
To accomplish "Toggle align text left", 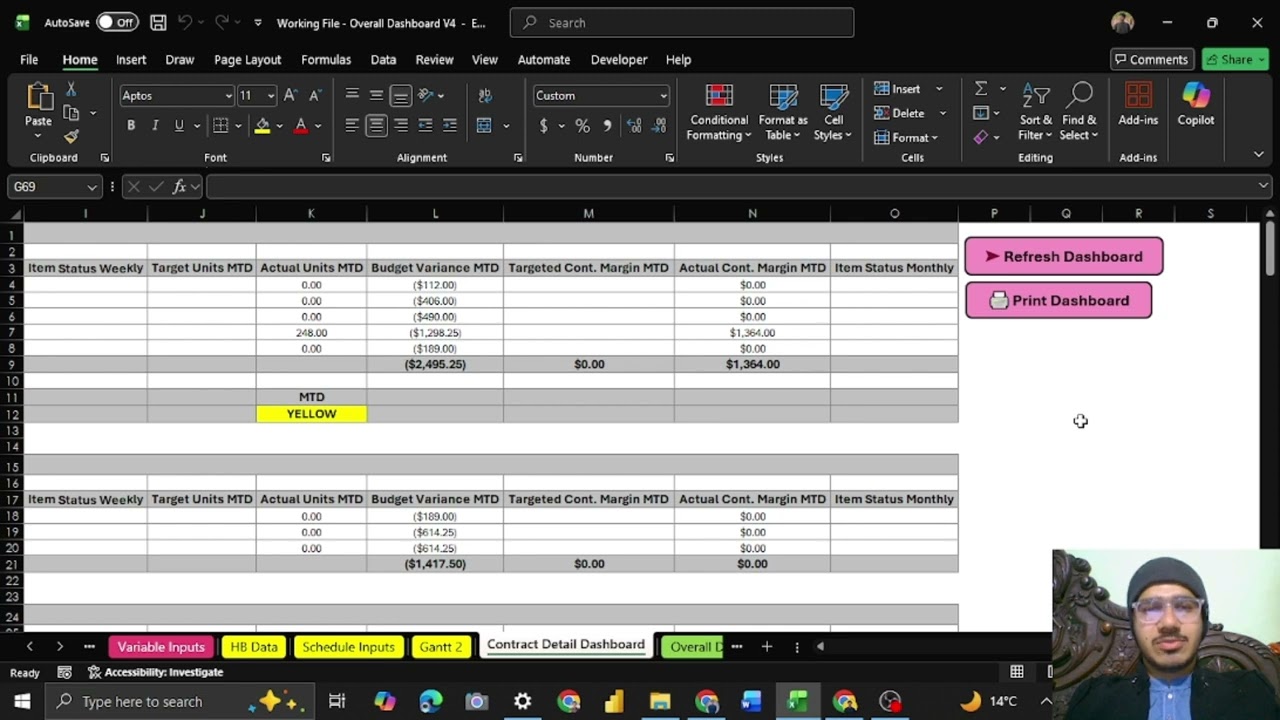I will (352, 125).
